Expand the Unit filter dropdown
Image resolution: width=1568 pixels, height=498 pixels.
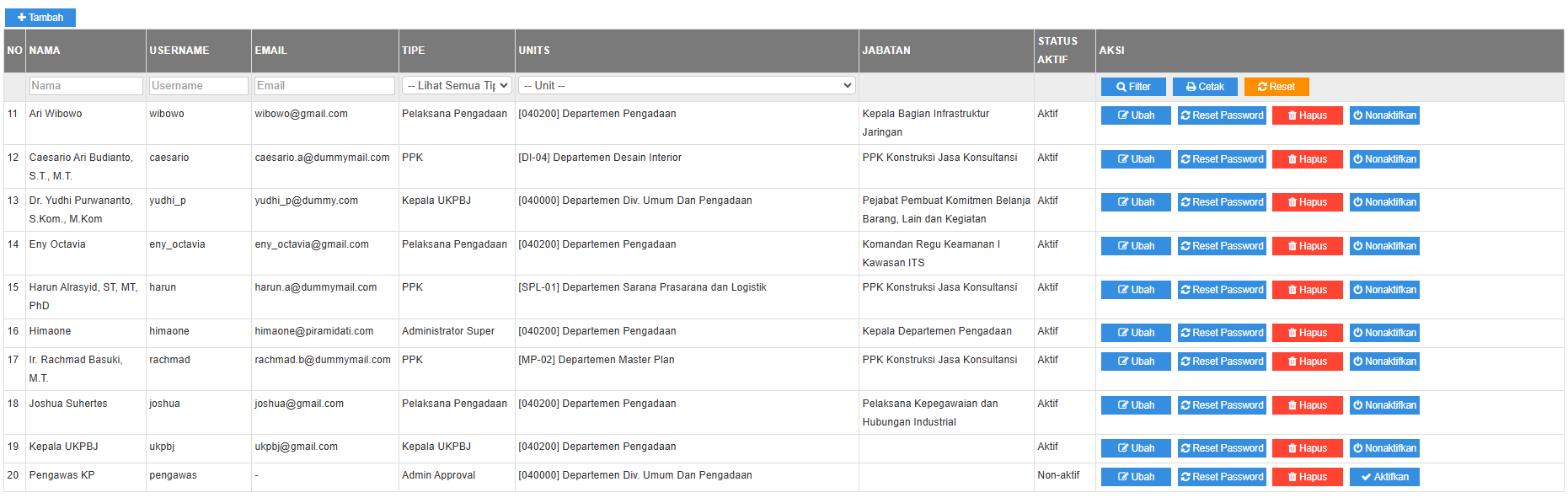687,86
